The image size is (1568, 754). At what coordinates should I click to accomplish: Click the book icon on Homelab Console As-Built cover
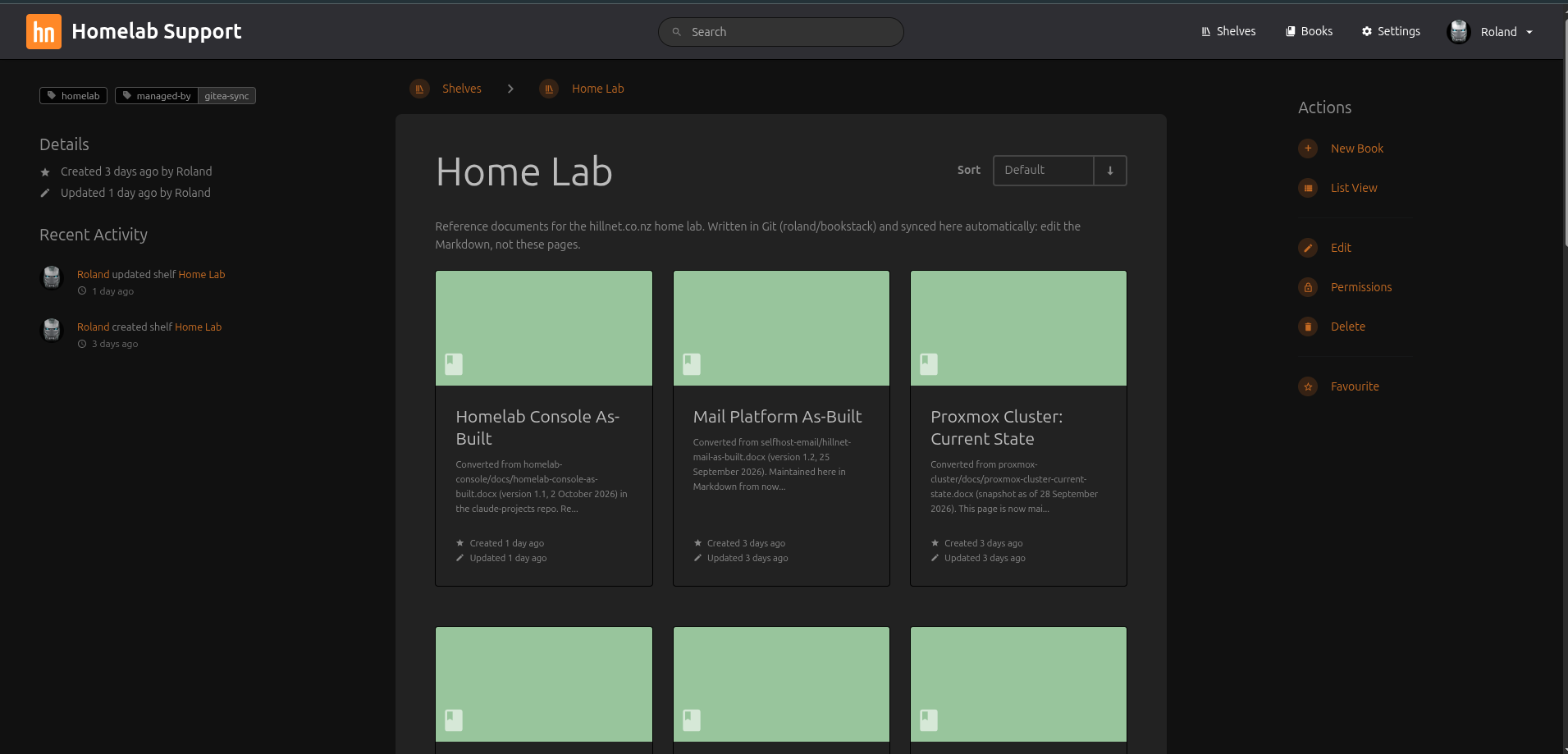454,364
